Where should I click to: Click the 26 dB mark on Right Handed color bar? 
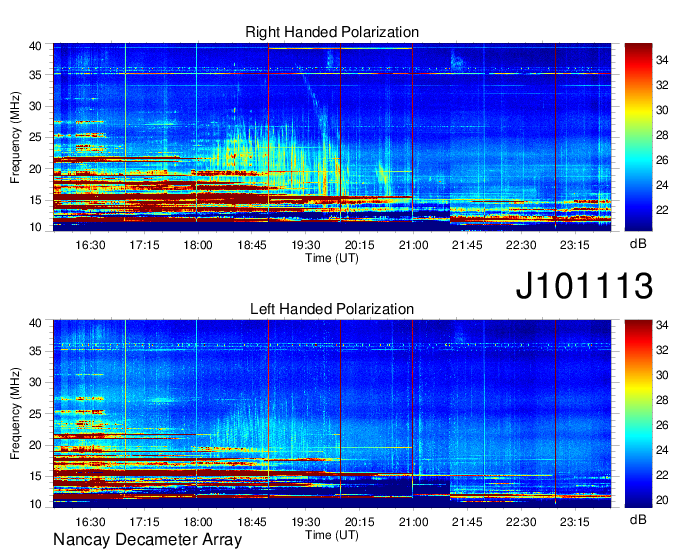(662, 160)
